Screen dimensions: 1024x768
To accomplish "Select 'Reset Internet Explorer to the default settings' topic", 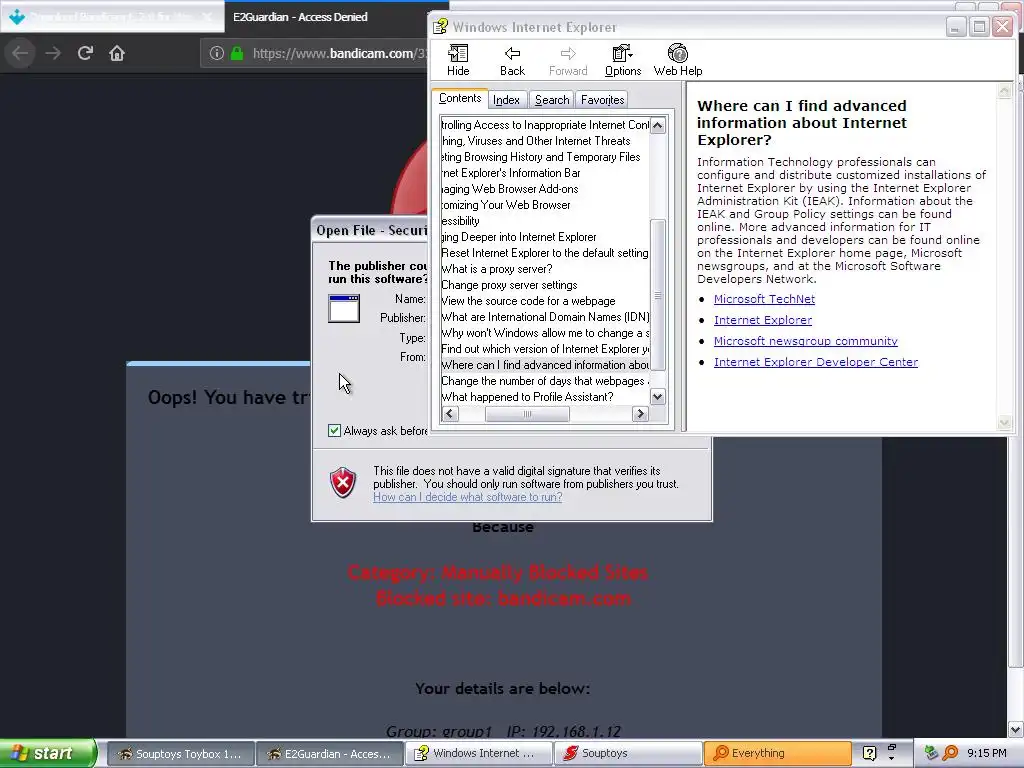I will point(545,253).
